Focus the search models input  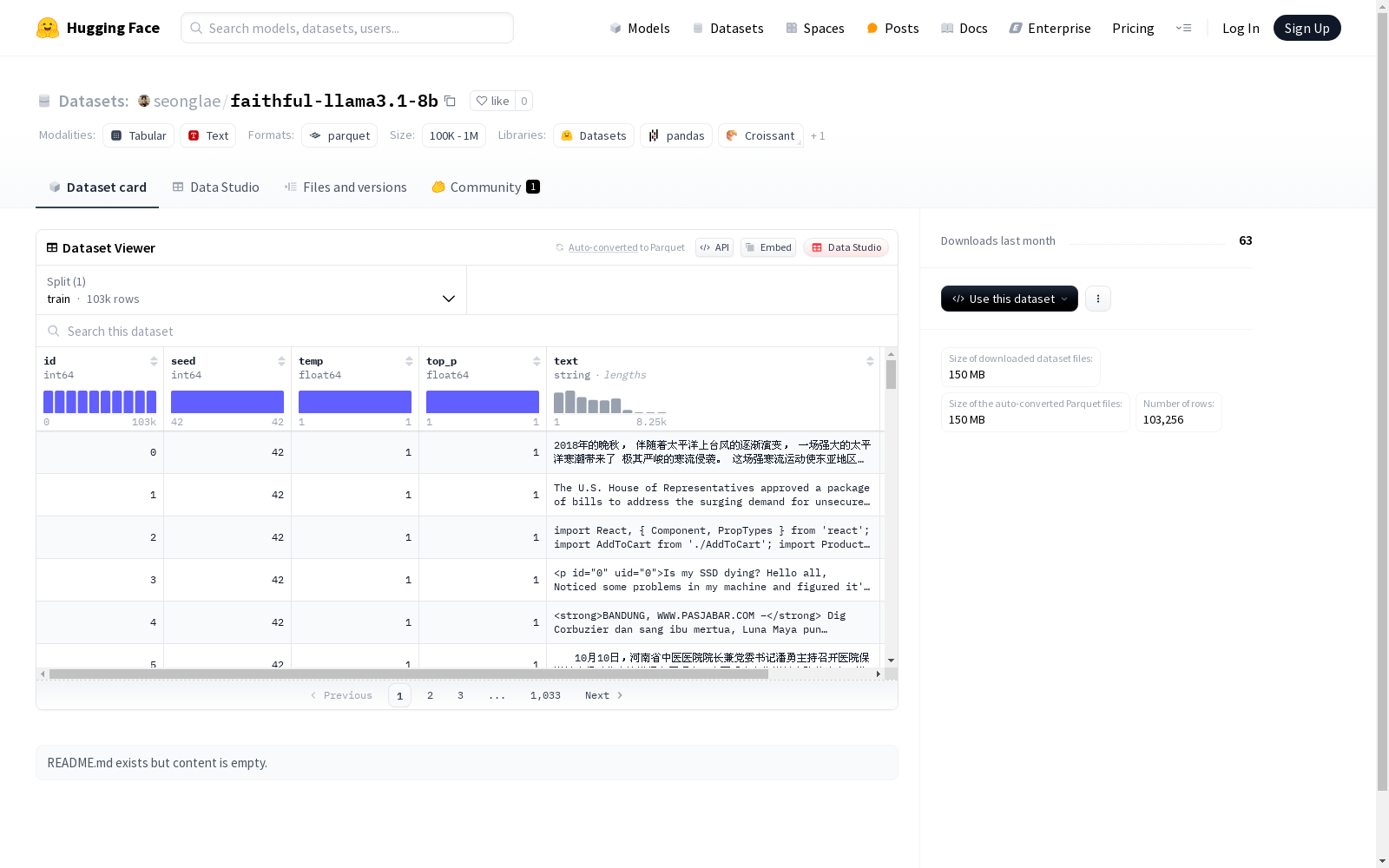(x=347, y=28)
